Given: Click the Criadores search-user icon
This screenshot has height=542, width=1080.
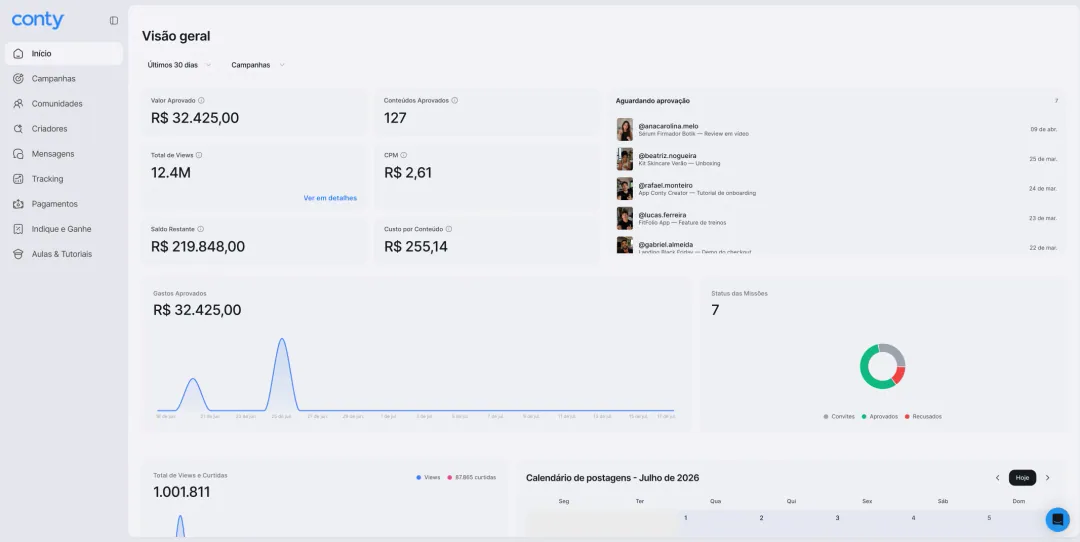Looking at the screenshot, I should [19, 129].
